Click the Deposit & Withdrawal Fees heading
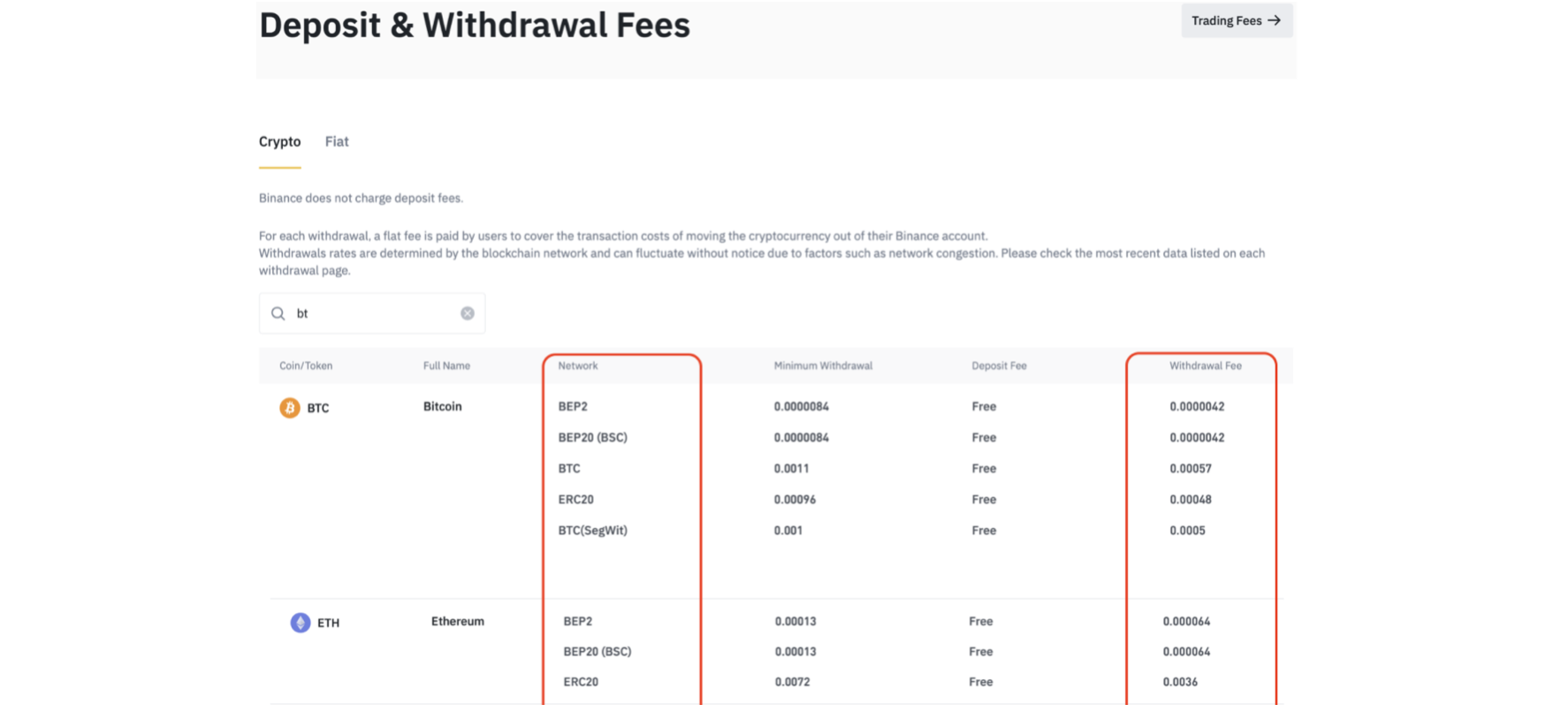 (x=474, y=24)
